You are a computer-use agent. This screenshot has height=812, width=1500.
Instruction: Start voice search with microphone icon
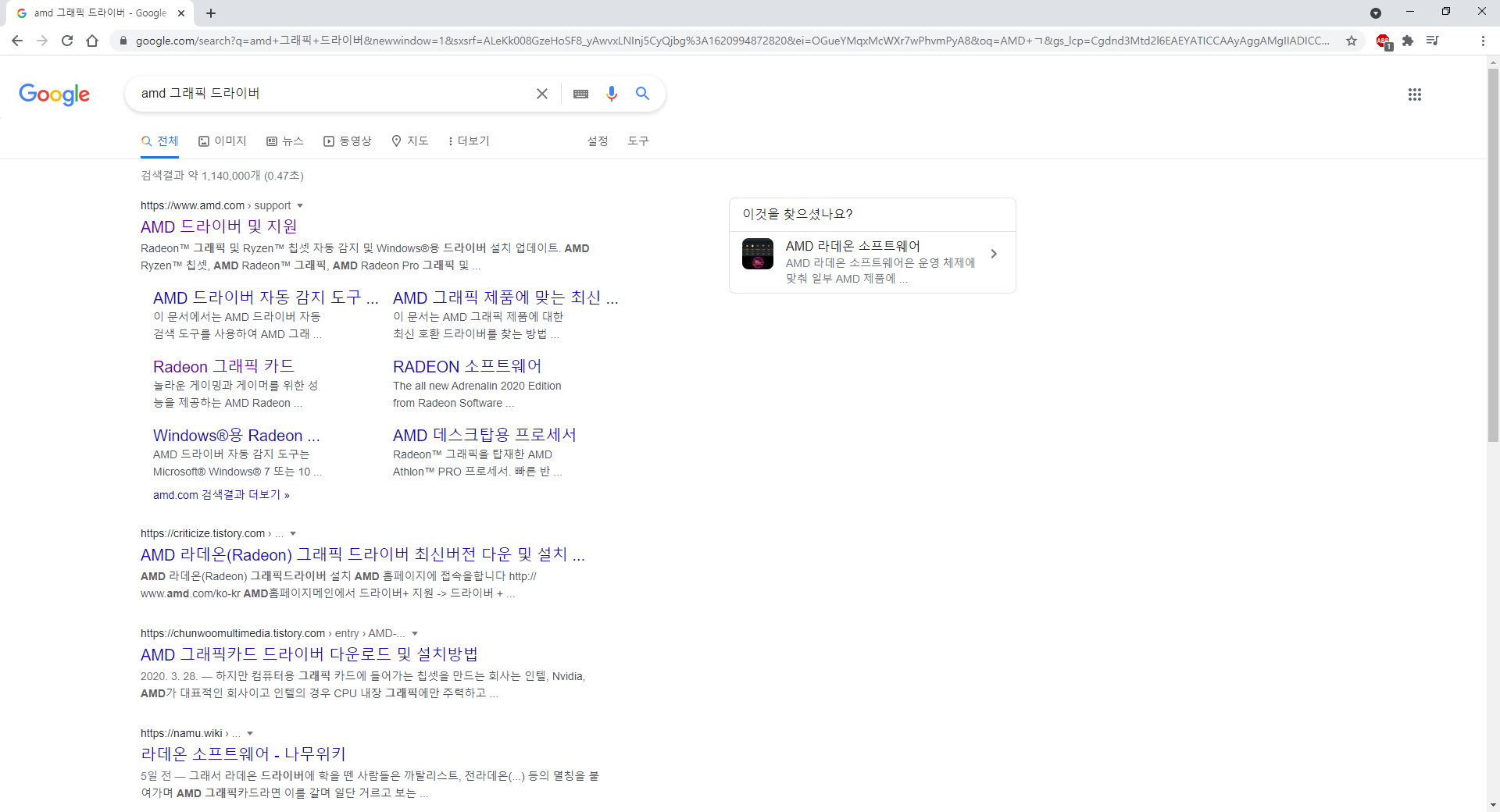tap(612, 94)
